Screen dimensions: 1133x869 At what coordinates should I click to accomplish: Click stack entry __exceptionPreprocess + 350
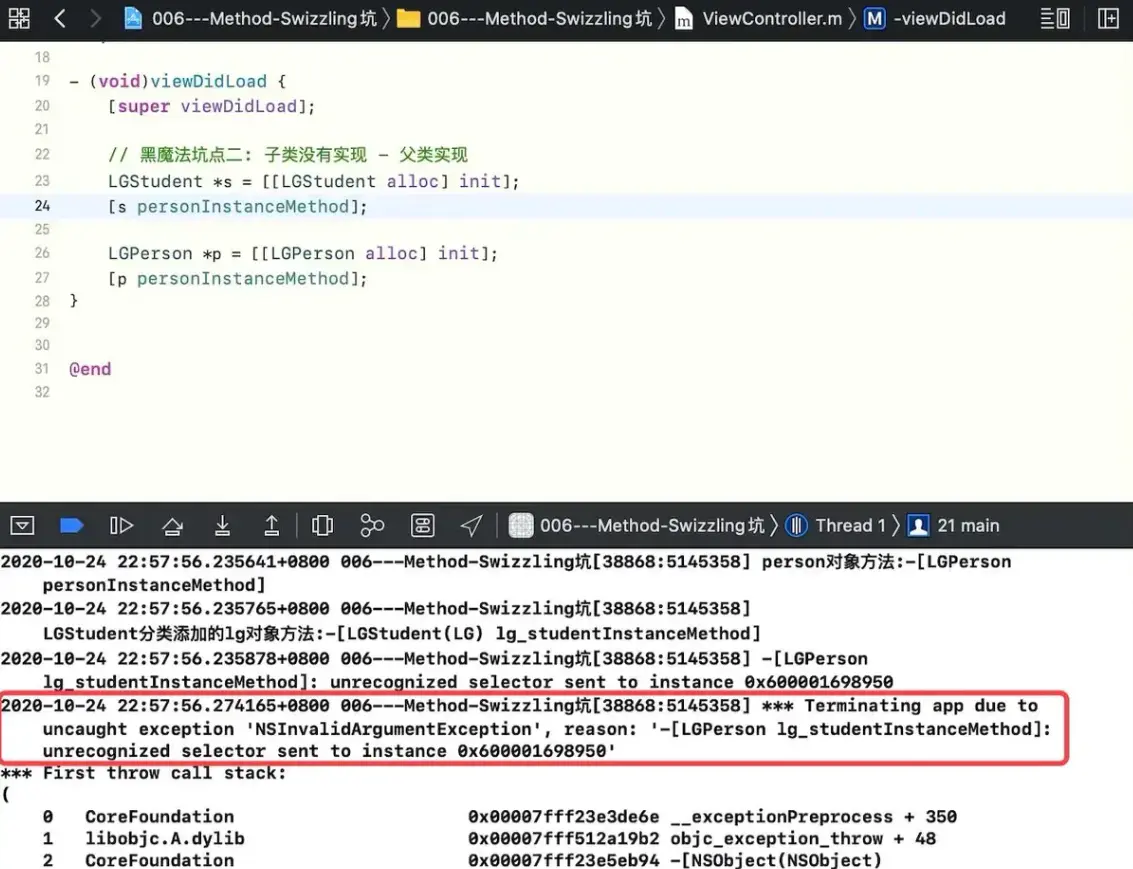(814, 816)
